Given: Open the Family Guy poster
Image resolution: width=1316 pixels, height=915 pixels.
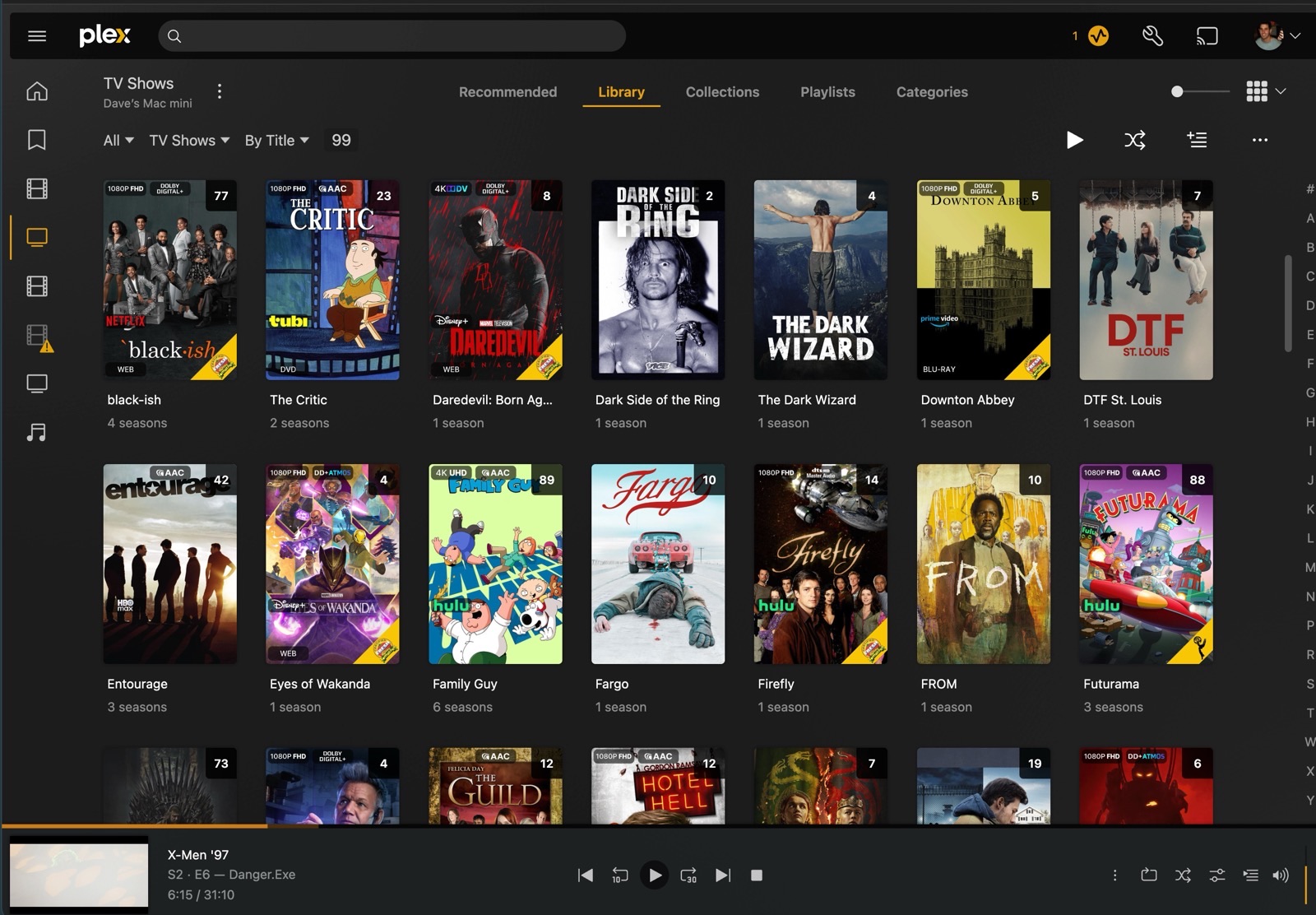Looking at the screenshot, I should click(495, 564).
